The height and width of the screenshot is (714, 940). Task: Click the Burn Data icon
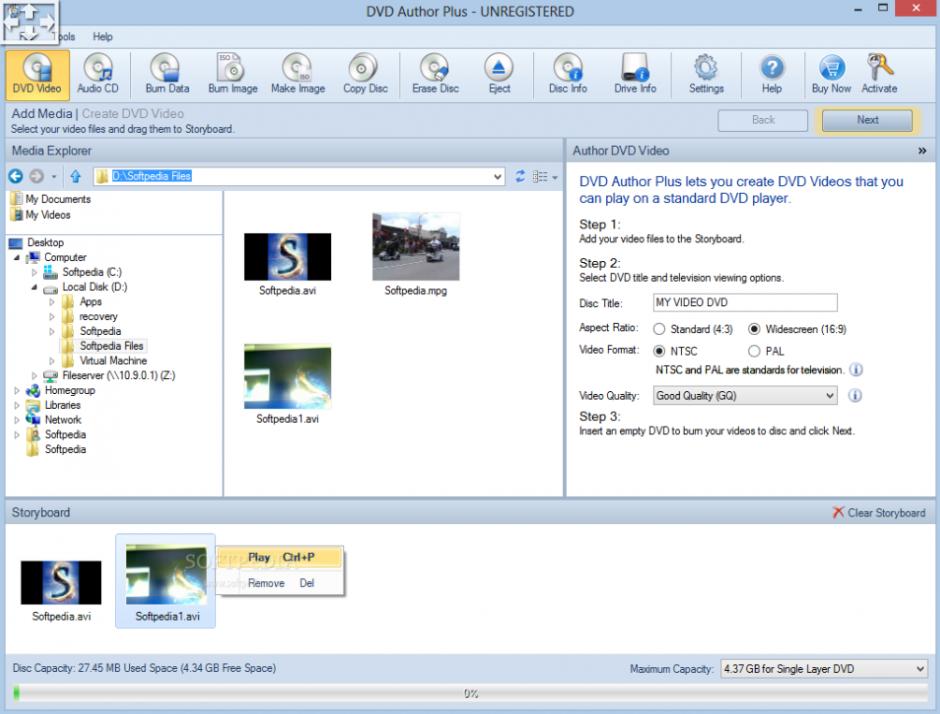167,74
